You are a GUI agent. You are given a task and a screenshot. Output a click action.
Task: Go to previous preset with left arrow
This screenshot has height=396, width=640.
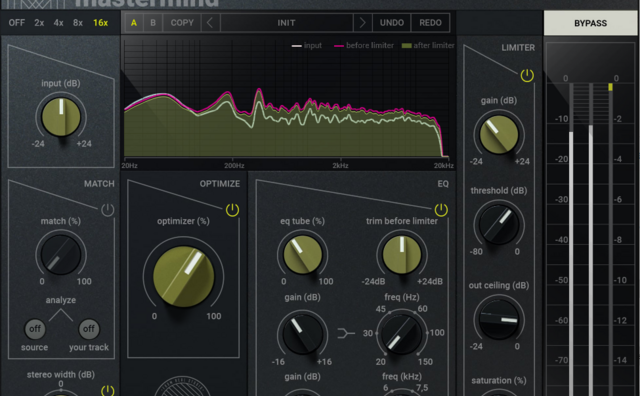[210, 23]
